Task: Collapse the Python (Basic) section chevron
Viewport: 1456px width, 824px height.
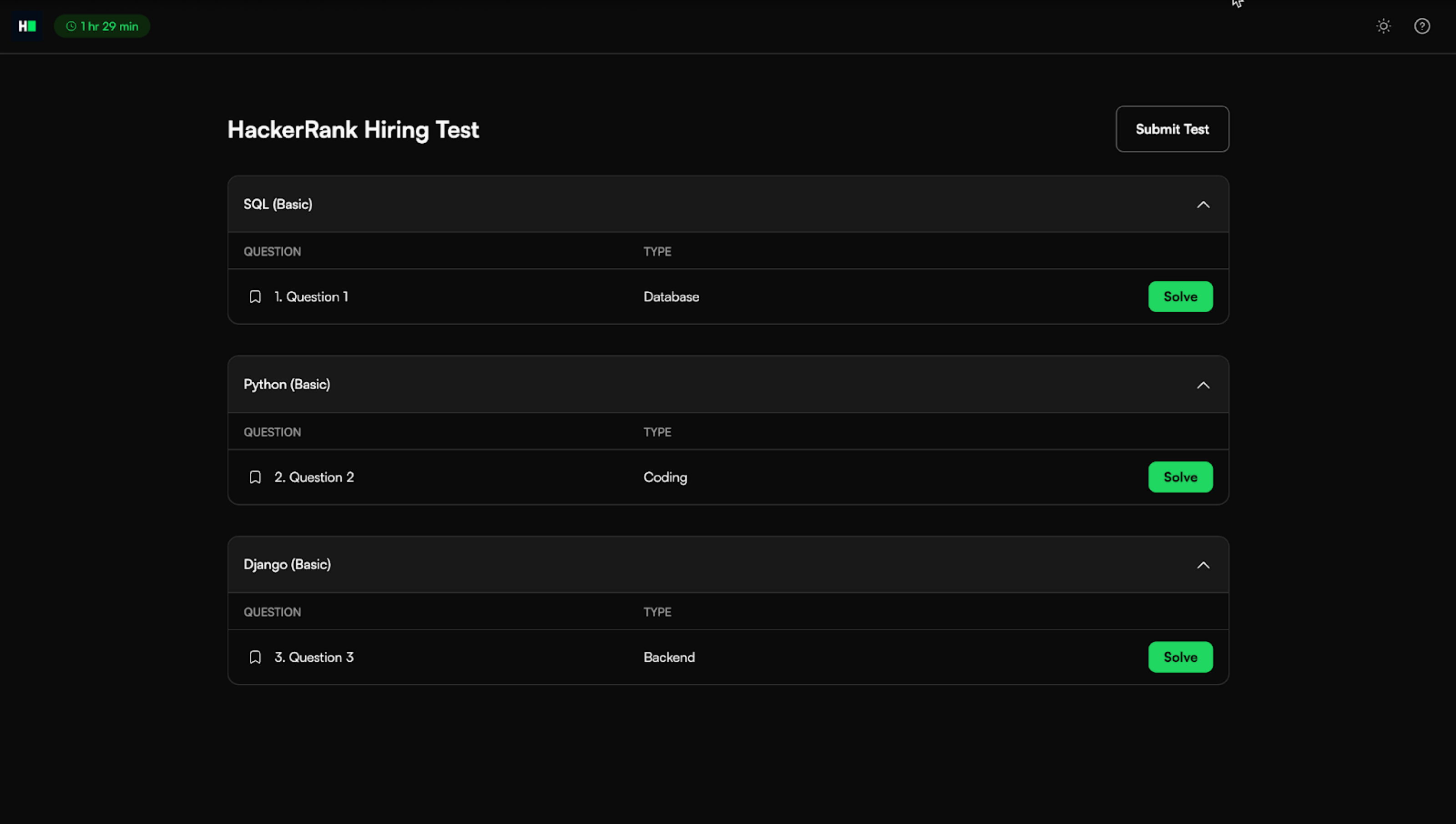Action: pyautogui.click(x=1203, y=386)
